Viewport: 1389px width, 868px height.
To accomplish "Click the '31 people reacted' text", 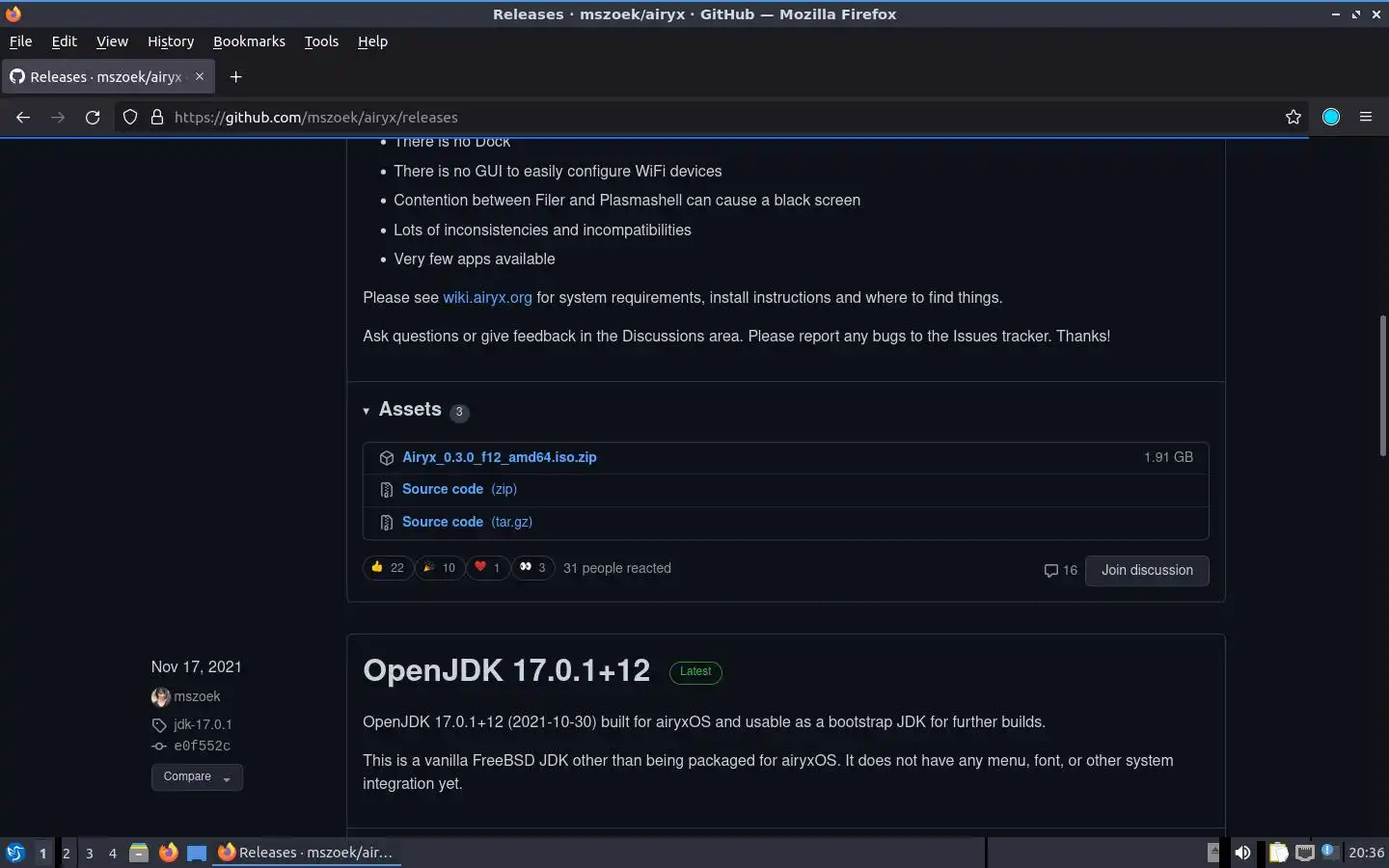I will coord(617,568).
